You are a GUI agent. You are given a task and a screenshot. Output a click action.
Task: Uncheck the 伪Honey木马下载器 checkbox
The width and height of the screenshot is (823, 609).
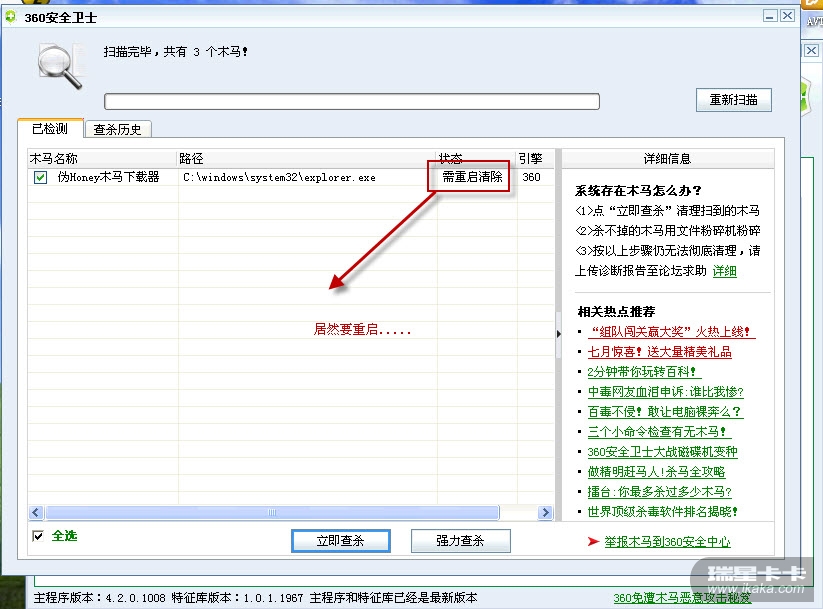pos(40,177)
